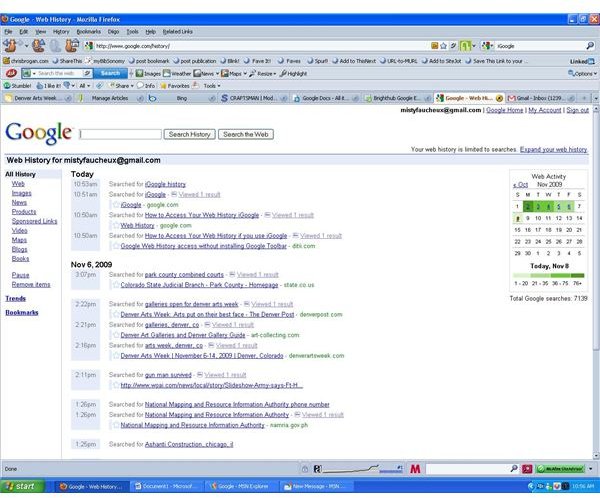Open the History menu
Screen dimensions: 600x498
61,32
